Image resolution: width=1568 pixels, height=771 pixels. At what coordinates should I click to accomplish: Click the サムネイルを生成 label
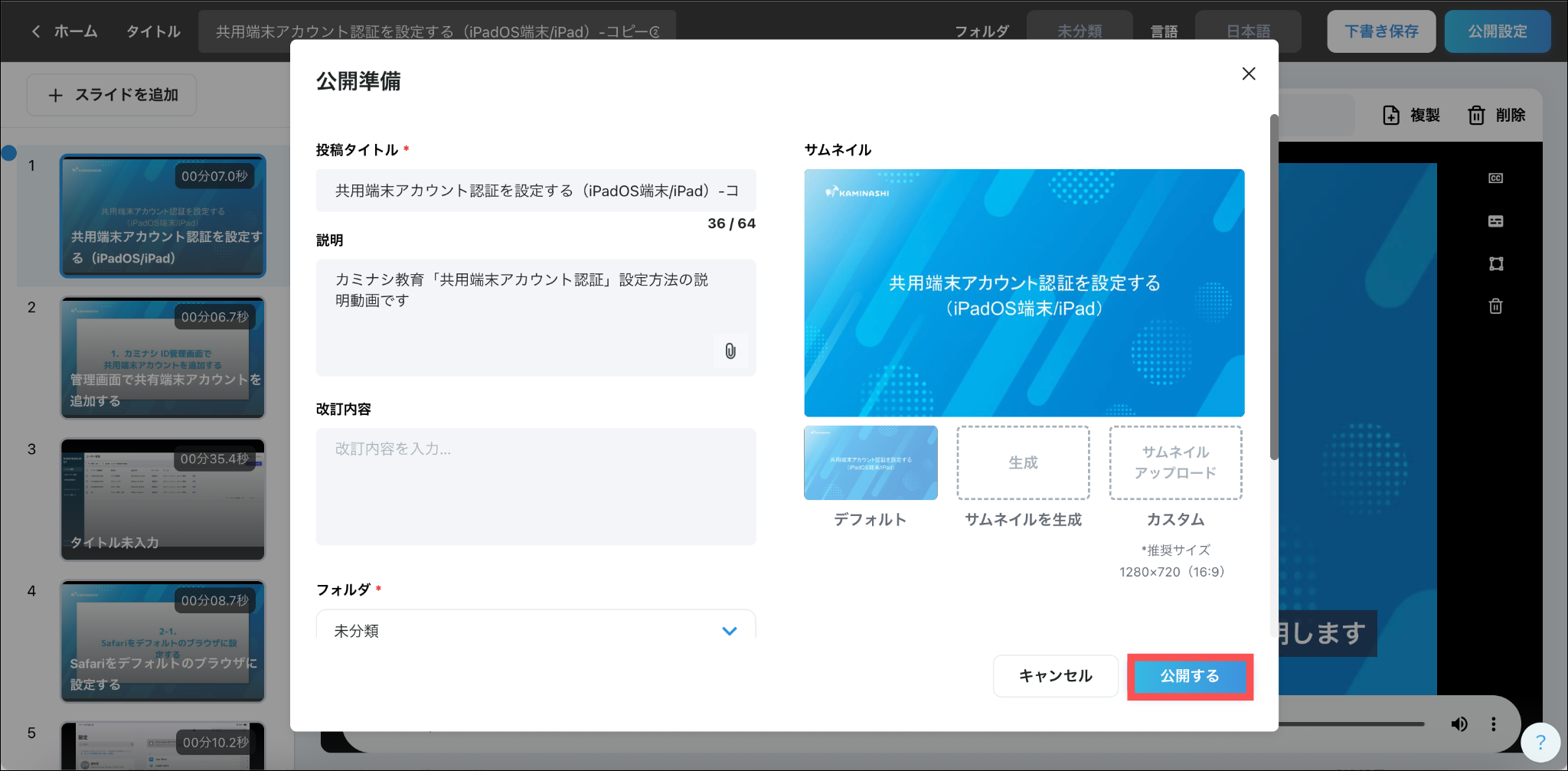(x=1023, y=520)
